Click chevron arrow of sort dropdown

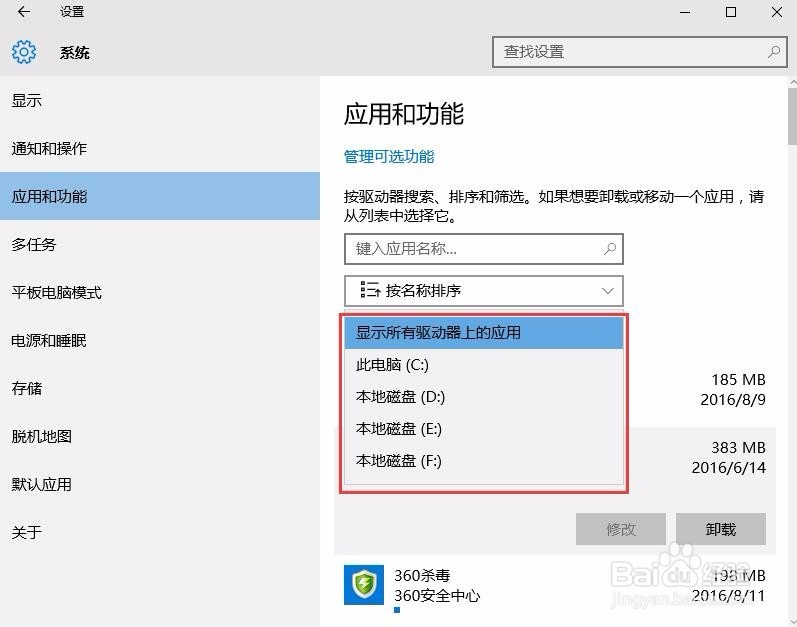[607, 291]
